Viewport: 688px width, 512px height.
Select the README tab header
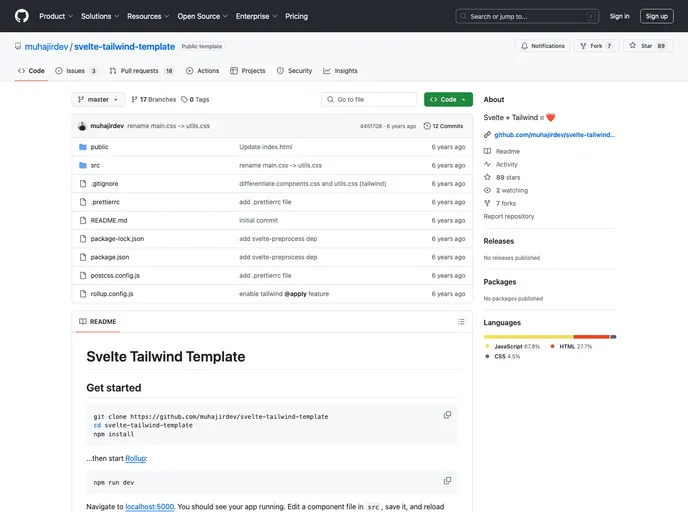pos(98,322)
